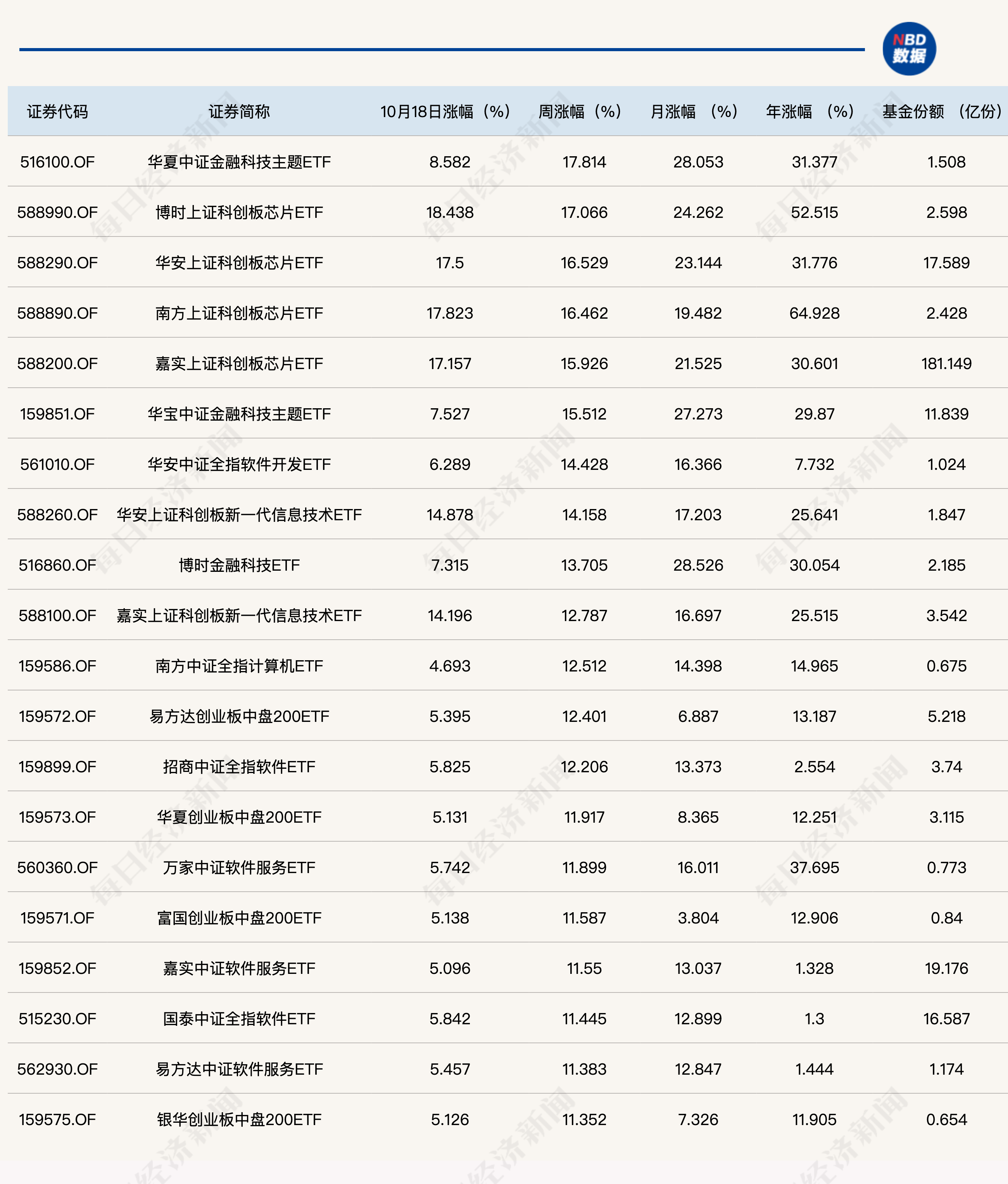Select code 588260.OF

pos(57,515)
